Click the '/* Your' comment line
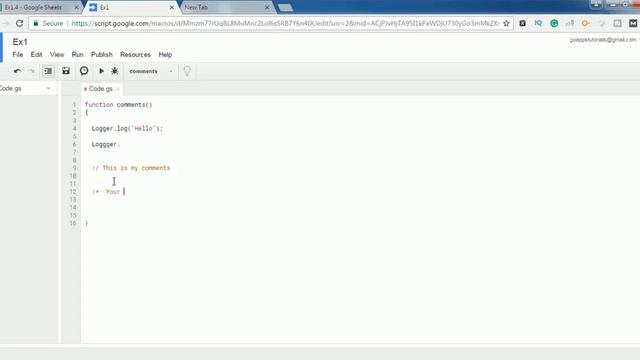Viewport: 640px width, 360px height. [106, 191]
